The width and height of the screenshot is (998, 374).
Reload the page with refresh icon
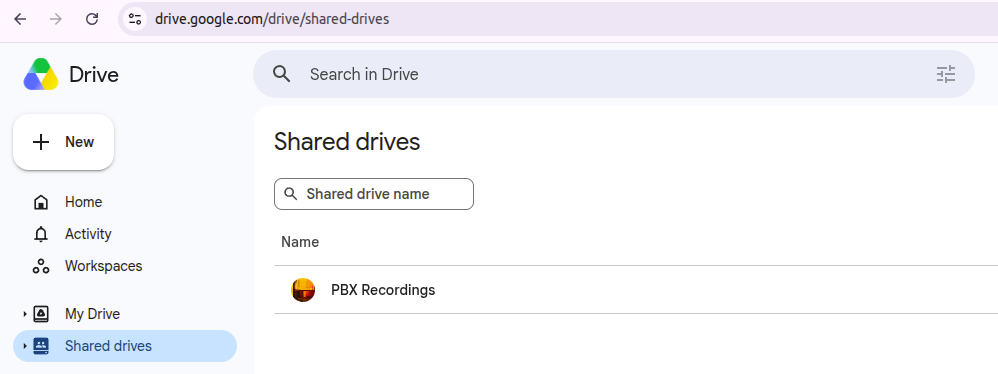92,19
